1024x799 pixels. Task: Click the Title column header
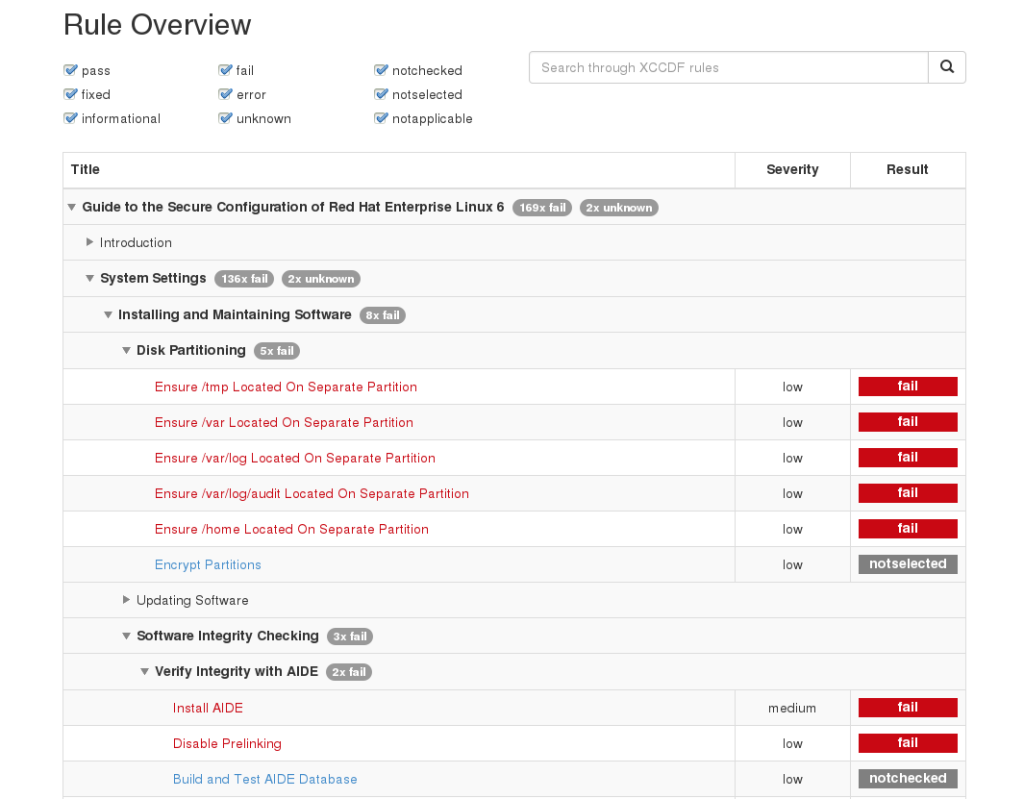86,169
